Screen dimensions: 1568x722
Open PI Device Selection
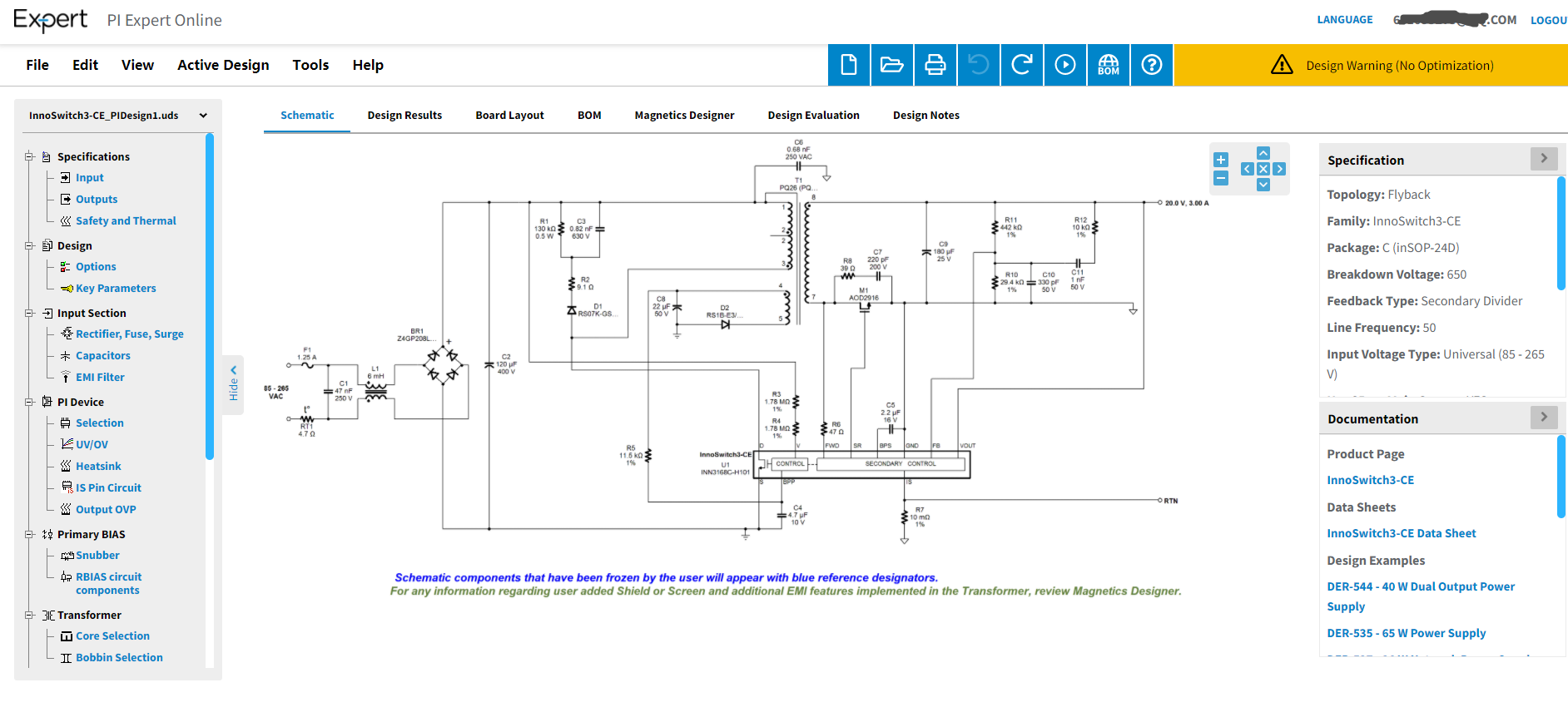coord(100,423)
